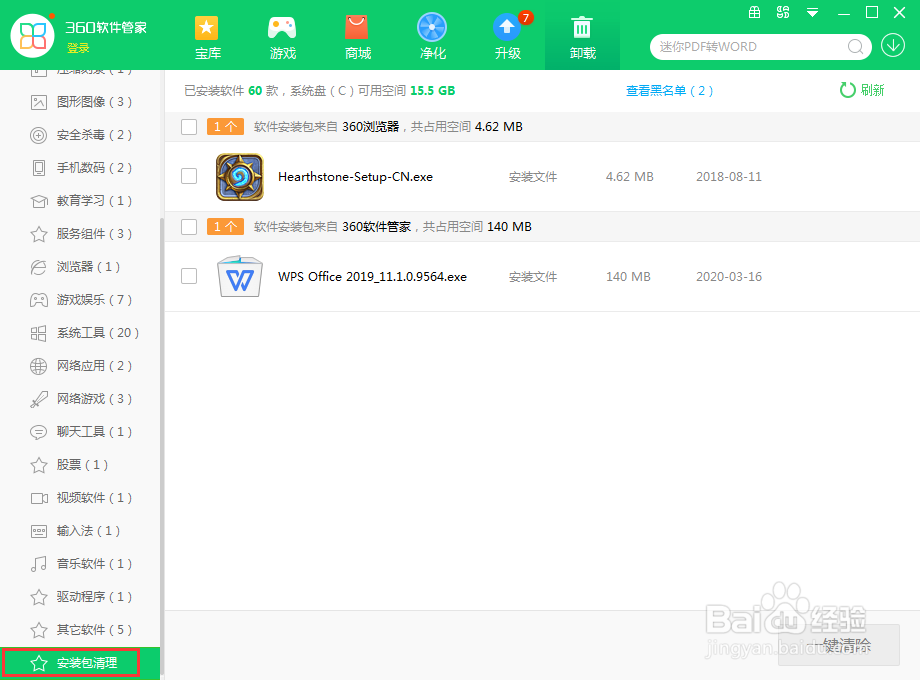Click the WPS Office installer icon
The width and height of the screenshot is (920, 680).
240,276
